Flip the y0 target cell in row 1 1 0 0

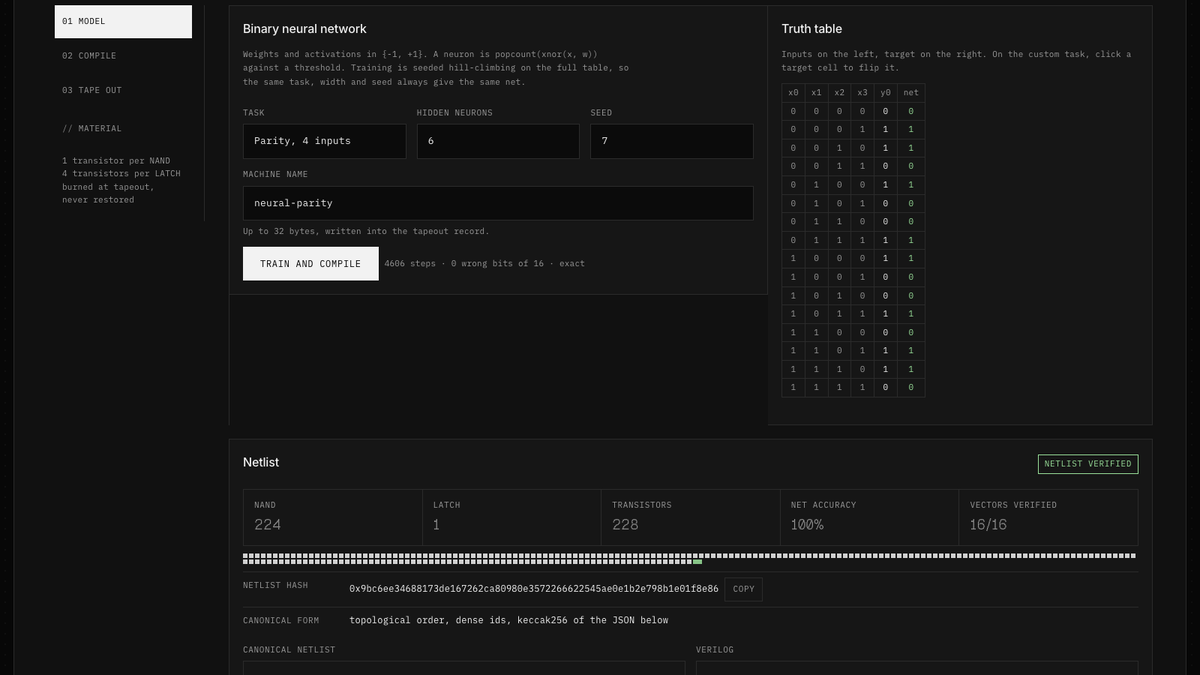[886, 332]
